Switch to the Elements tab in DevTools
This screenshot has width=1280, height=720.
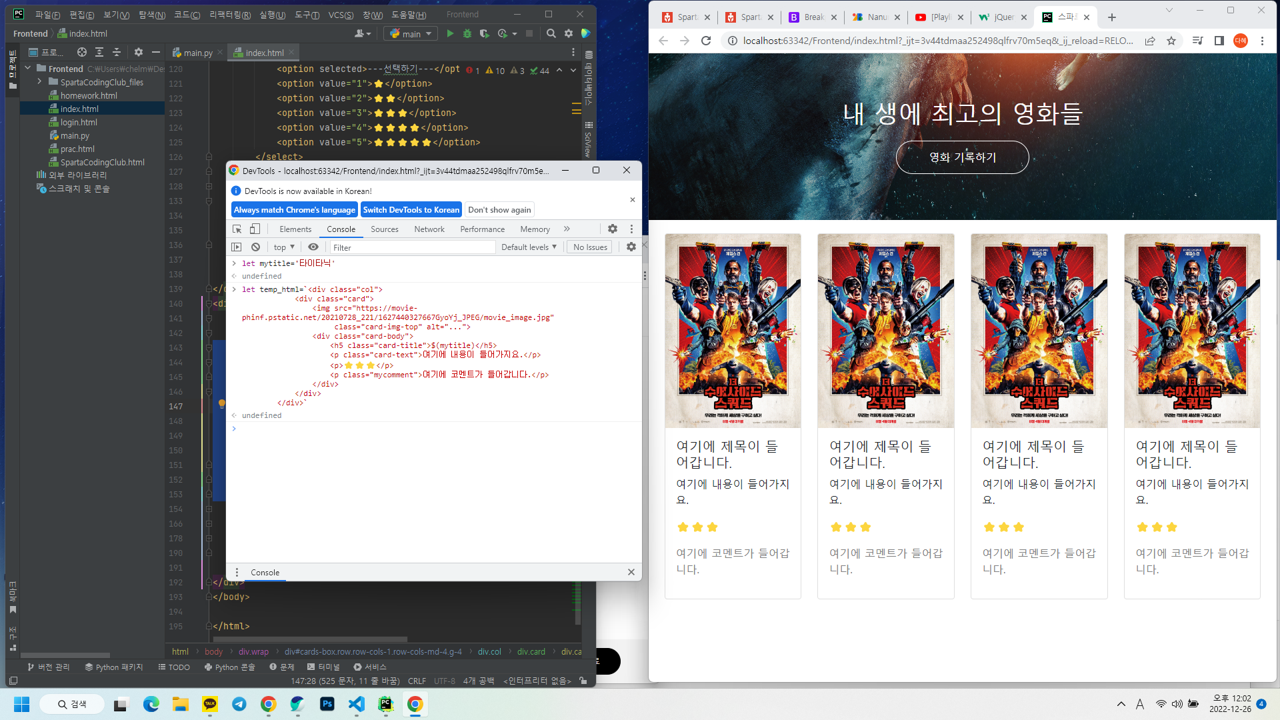tap(295, 229)
